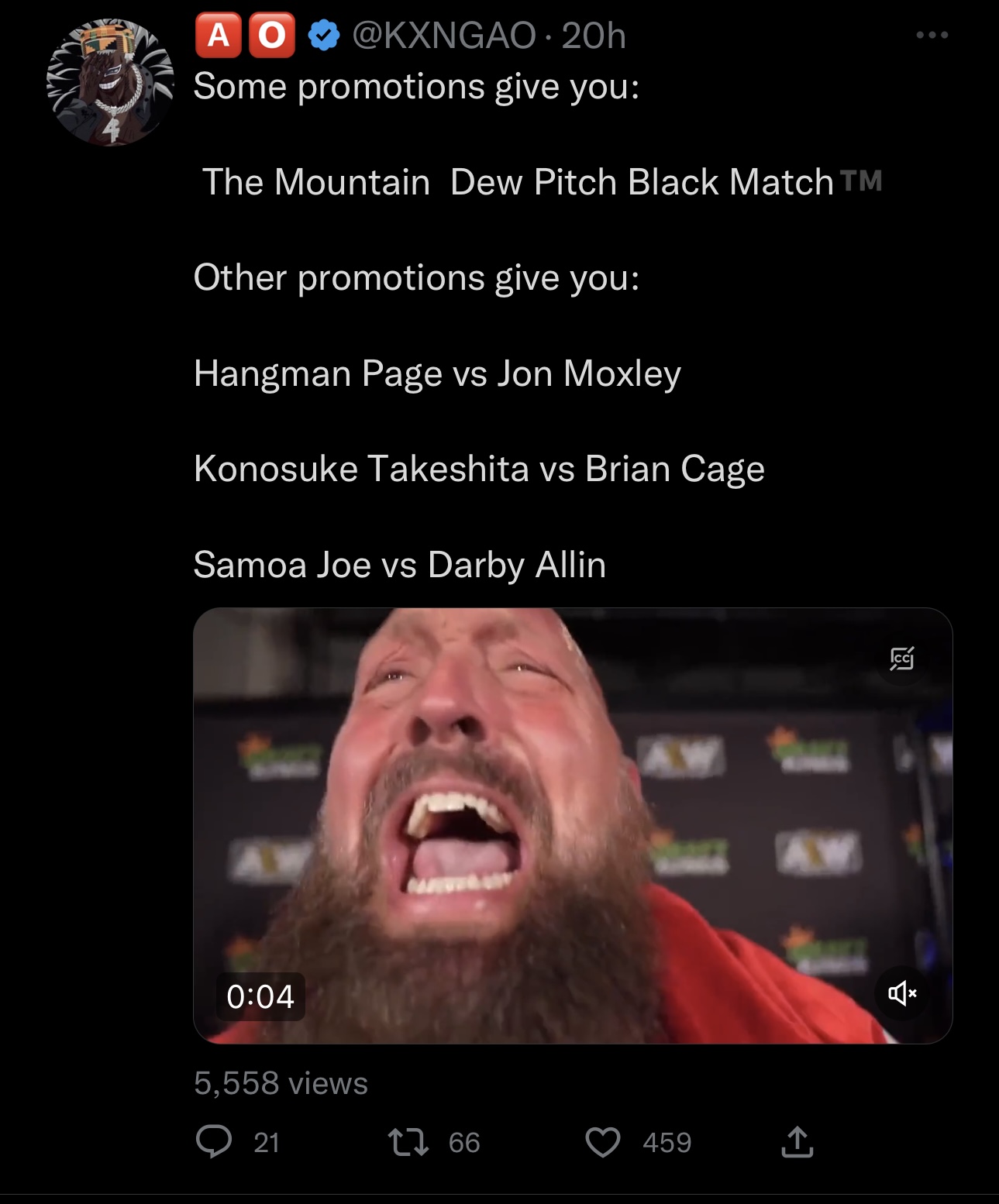Viewport: 999px width, 1204px height.
Task: Click the 459 likes count
Action: coord(667,1142)
